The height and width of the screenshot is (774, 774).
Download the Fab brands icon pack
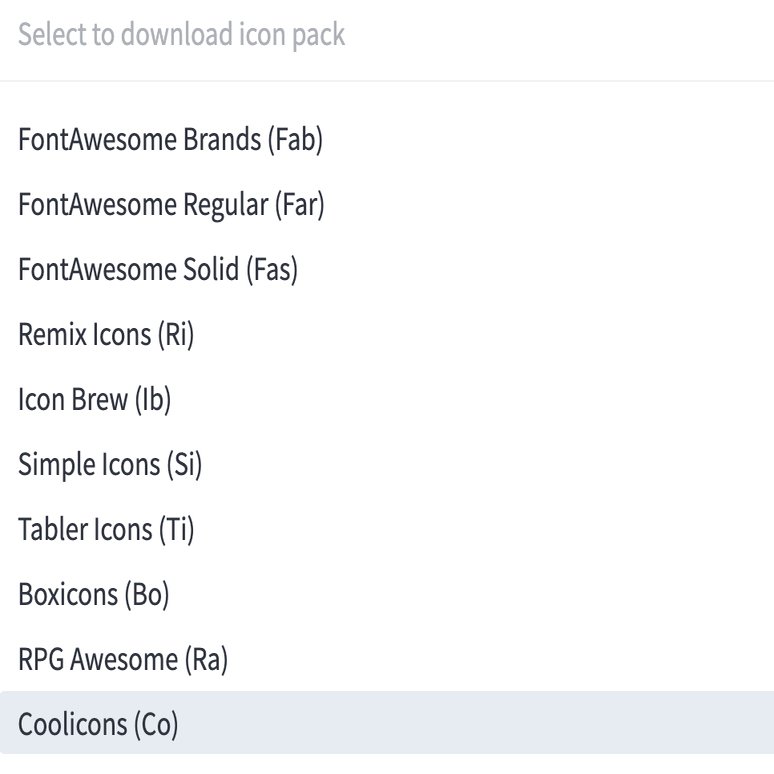point(171,140)
